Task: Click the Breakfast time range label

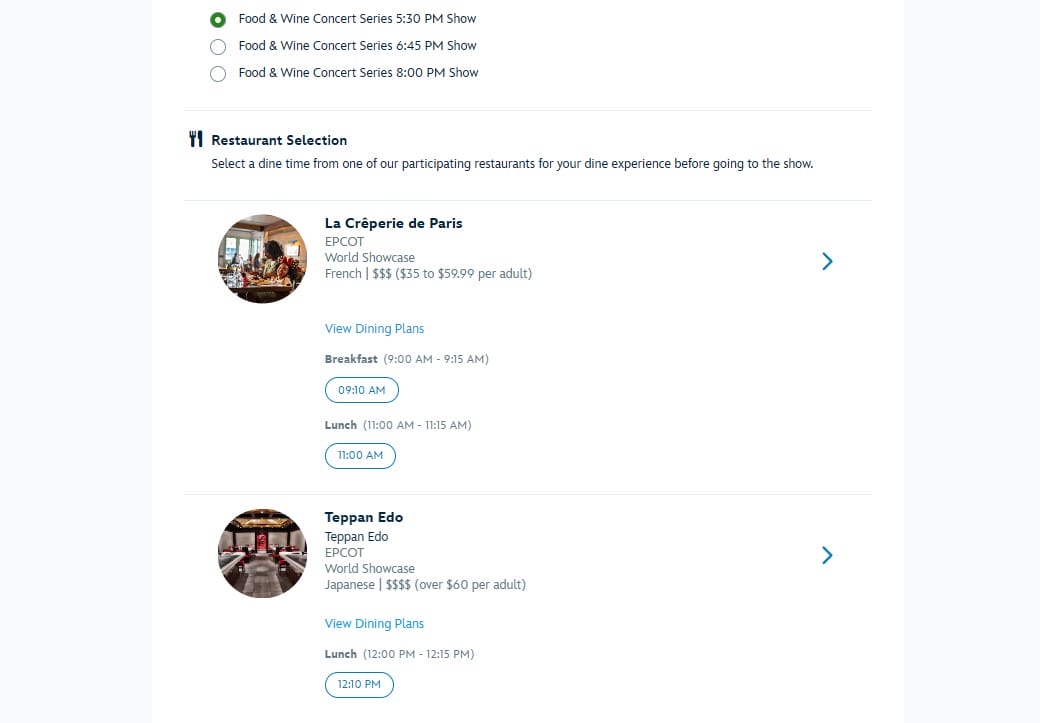Action: click(x=406, y=359)
